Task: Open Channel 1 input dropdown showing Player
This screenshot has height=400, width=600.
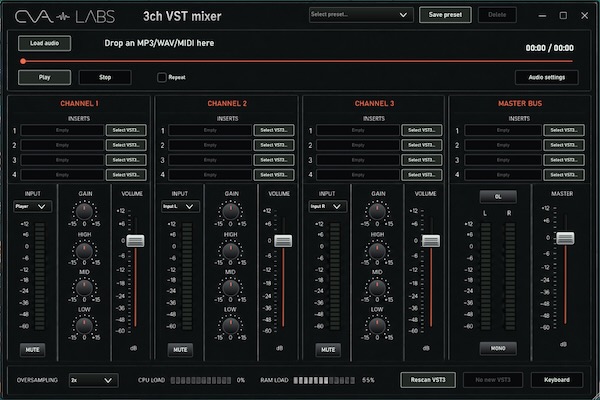Action: tap(33, 207)
